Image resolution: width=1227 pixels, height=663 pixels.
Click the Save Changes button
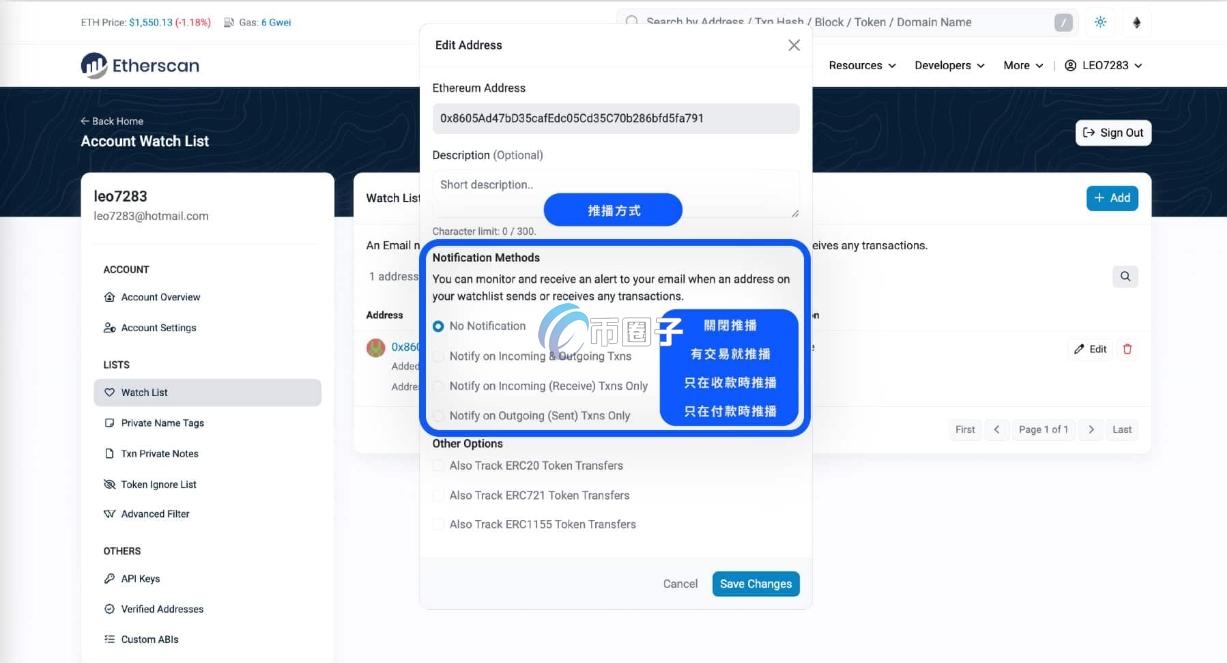tap(755, 584)
